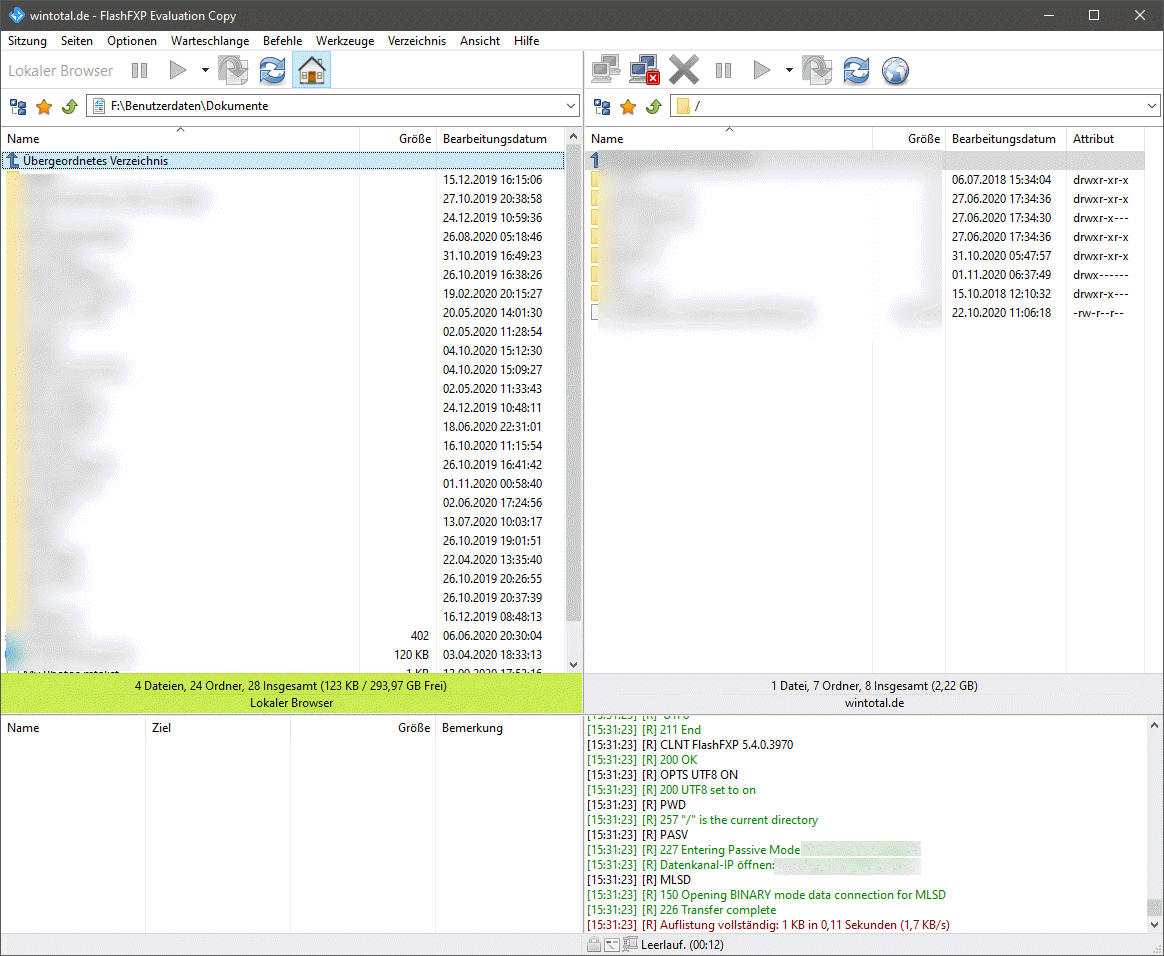This screenshot has width=1164, height=956.
Task: Click the log panel scroll up arrow
Action: coord(1154,725)
